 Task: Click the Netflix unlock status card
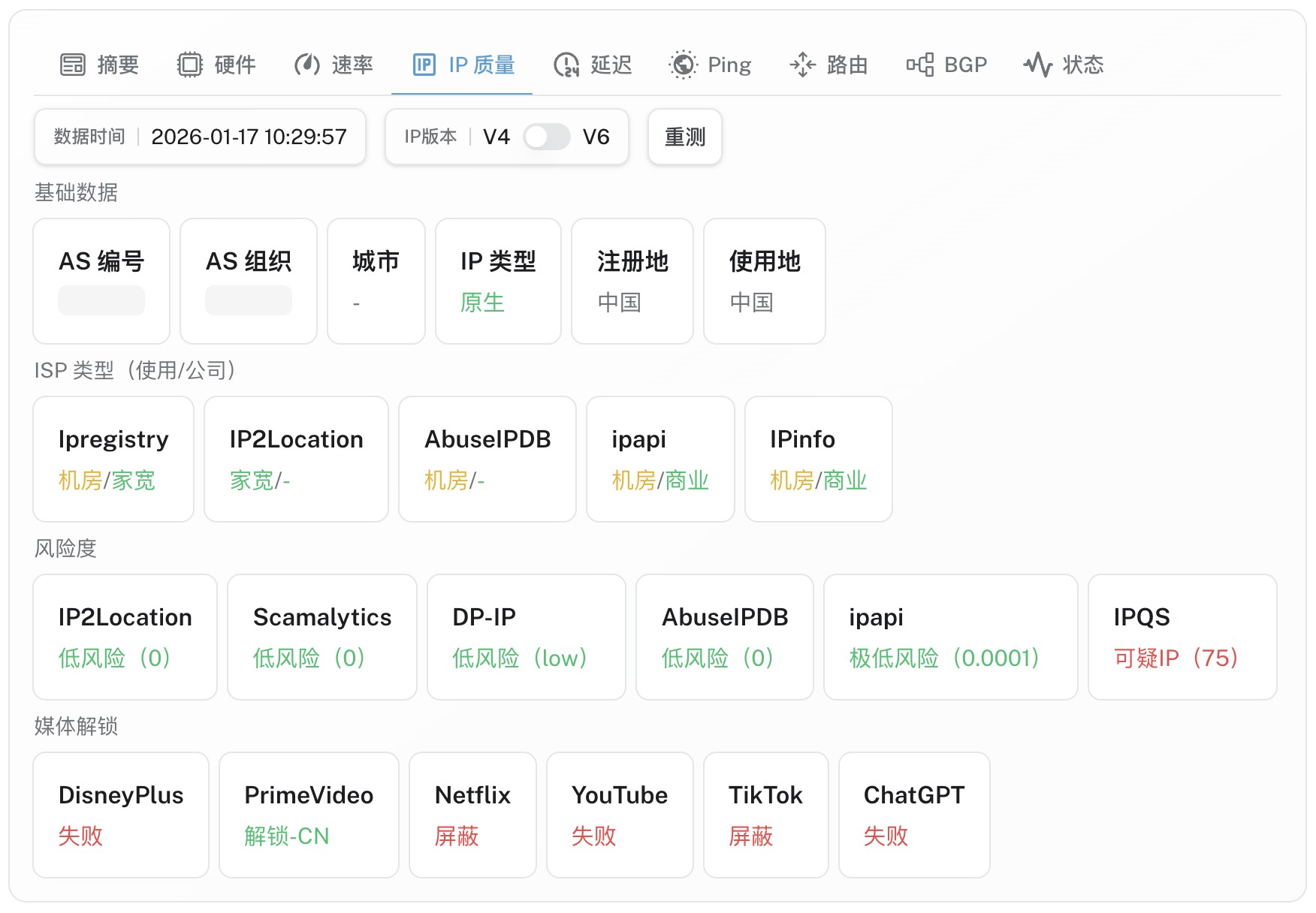click(x=472, y=815)
